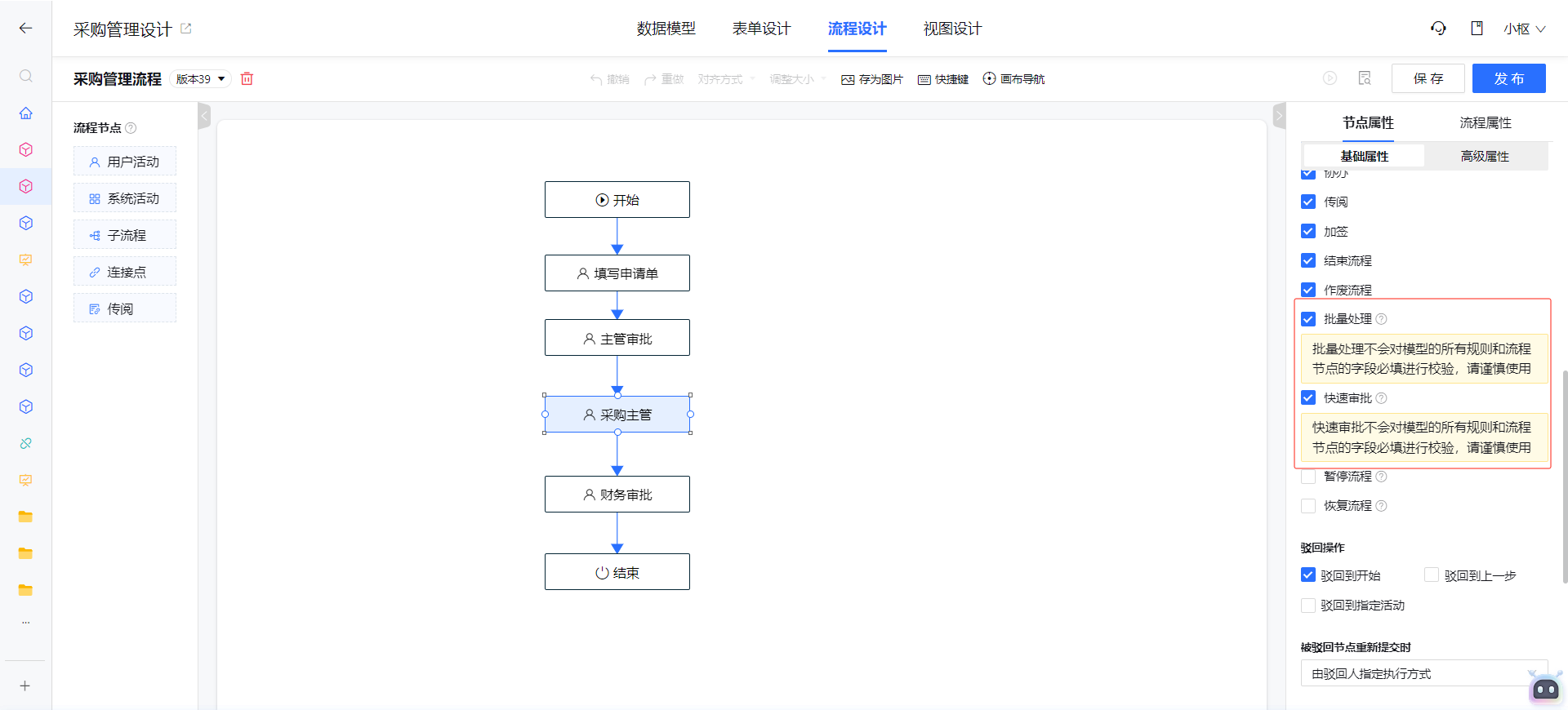This screenshot has height=710, width=1568.
Task: Open the 对齐方式 alignment dropdown
Action: pyautogui.click(x=726, y=79)
